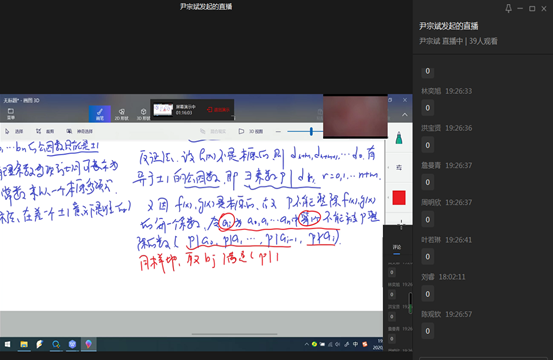Open the 2D shapes tool
This screenshot has height=360, width=553.
pos(122,114)
